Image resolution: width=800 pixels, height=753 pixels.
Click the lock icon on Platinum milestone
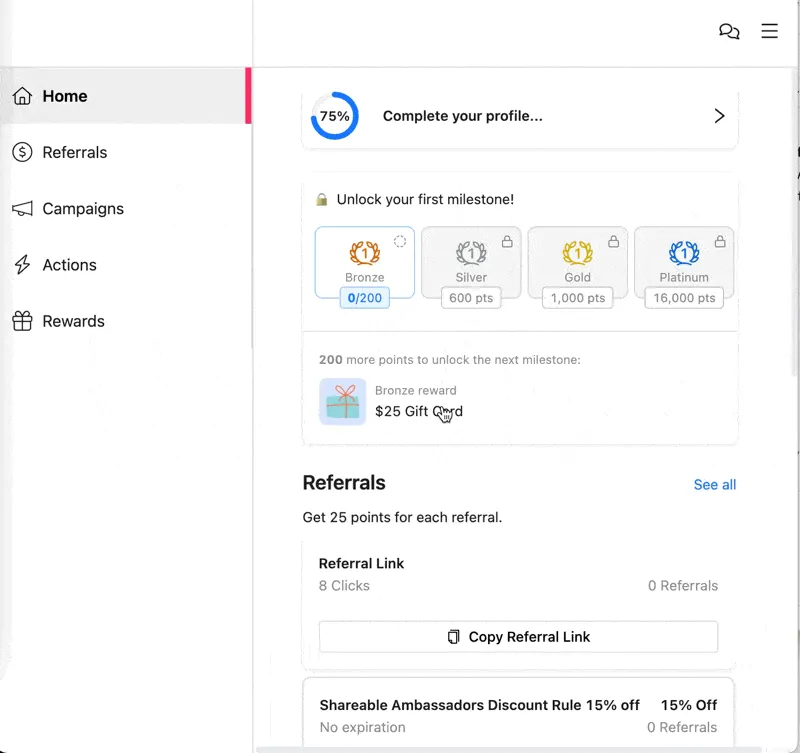(720, 241)
